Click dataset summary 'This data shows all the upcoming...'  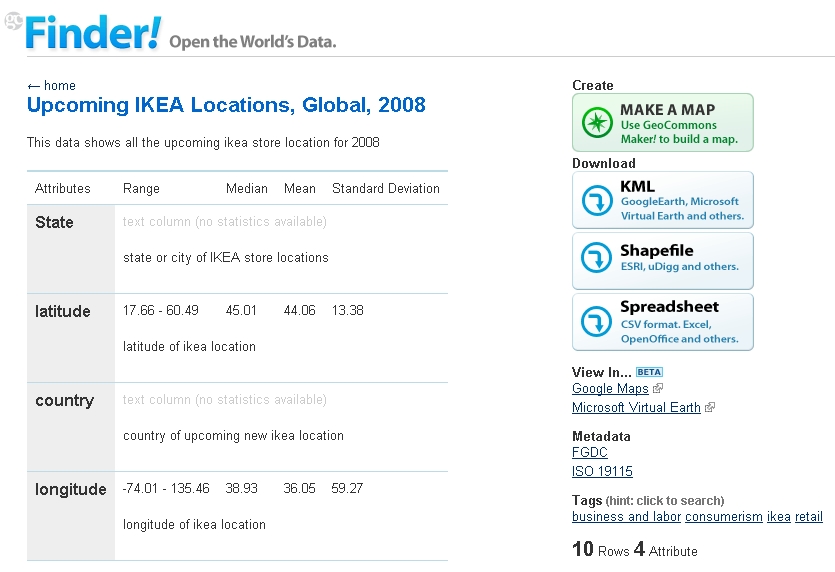tap(203, 143)
